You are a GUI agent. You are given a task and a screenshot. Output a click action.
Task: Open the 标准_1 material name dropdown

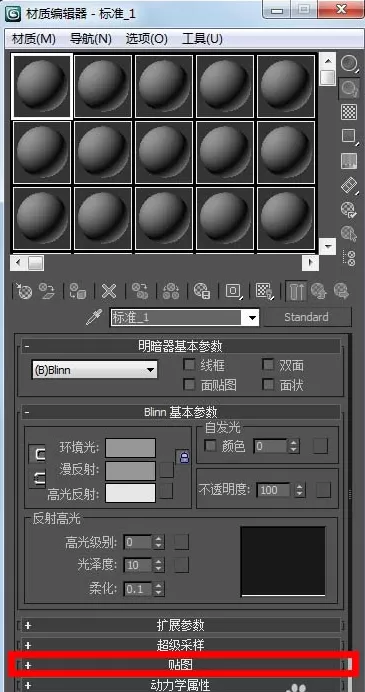pos(253,317)
